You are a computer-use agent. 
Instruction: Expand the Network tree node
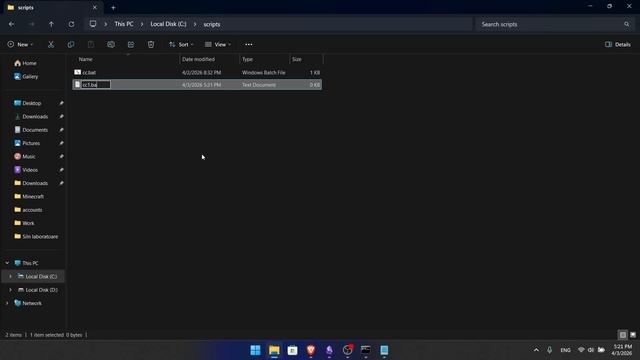(x=7, y=303)
